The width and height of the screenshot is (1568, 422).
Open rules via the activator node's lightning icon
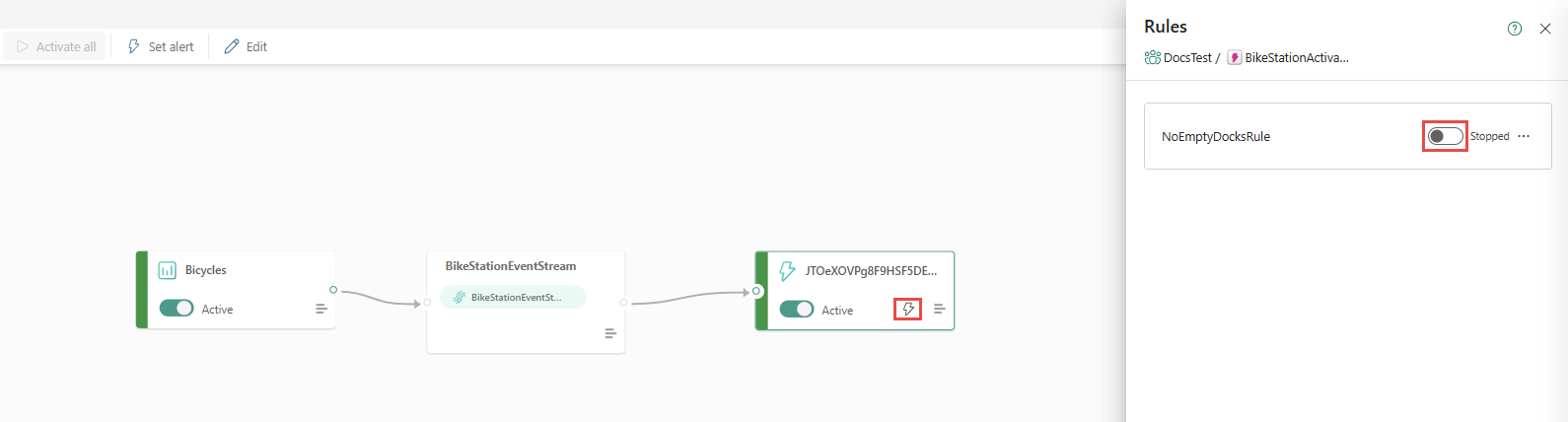(x=908, y=310)
